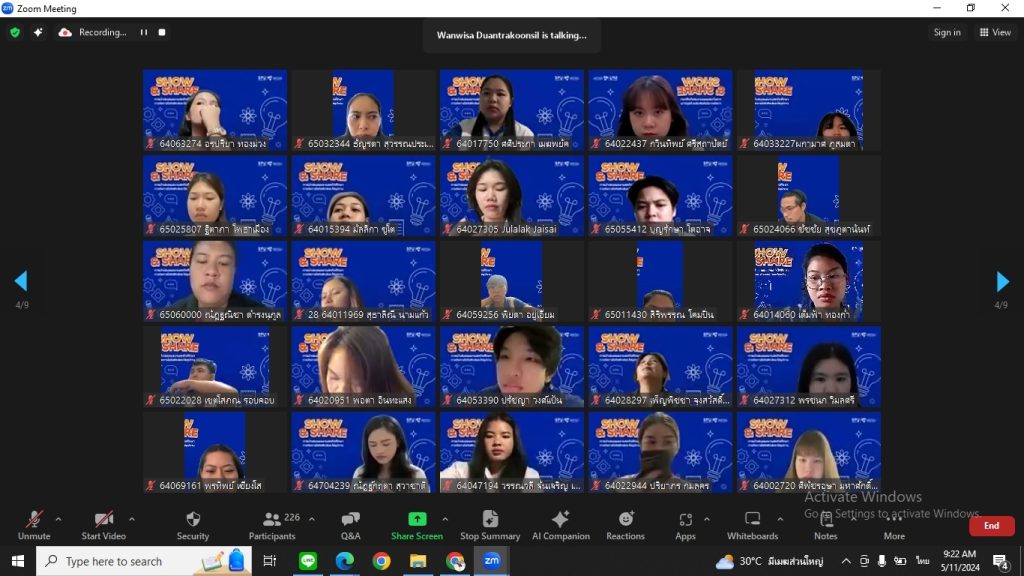Expand participants options arrow

pyautogui.click(x=312, y=519)
